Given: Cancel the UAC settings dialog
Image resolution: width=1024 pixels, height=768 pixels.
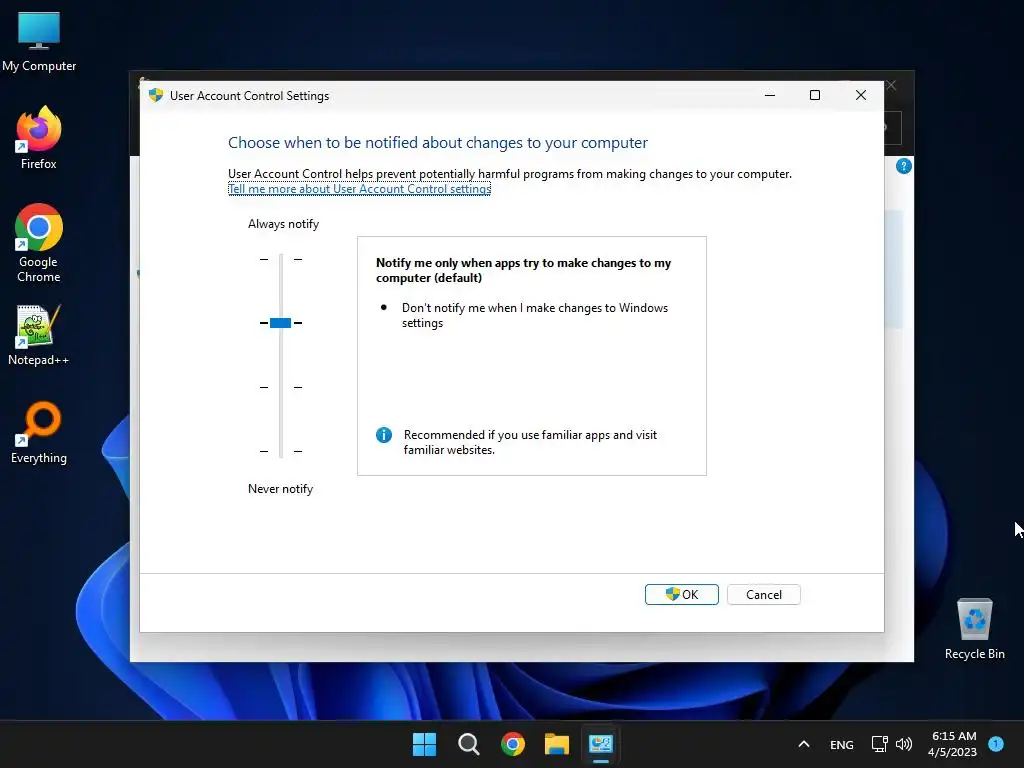Looking at the screenshot, I should 763,594.
